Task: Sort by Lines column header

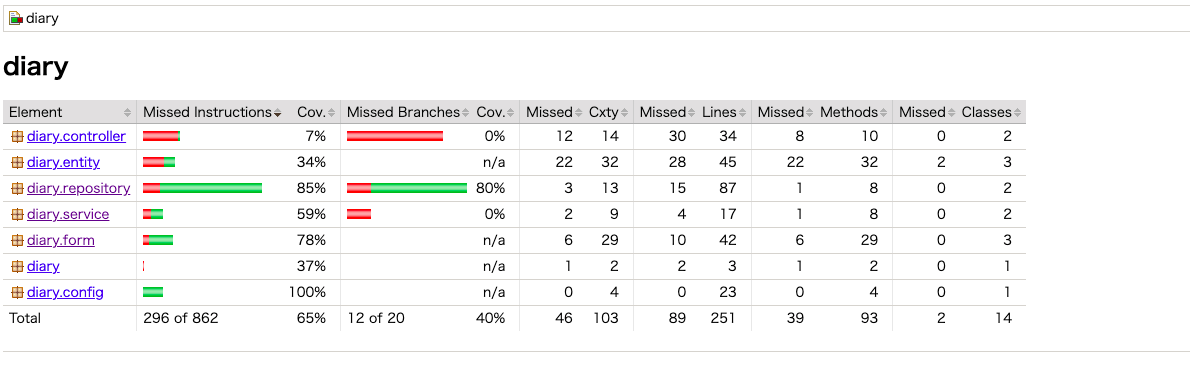Action: coord(722,112)
